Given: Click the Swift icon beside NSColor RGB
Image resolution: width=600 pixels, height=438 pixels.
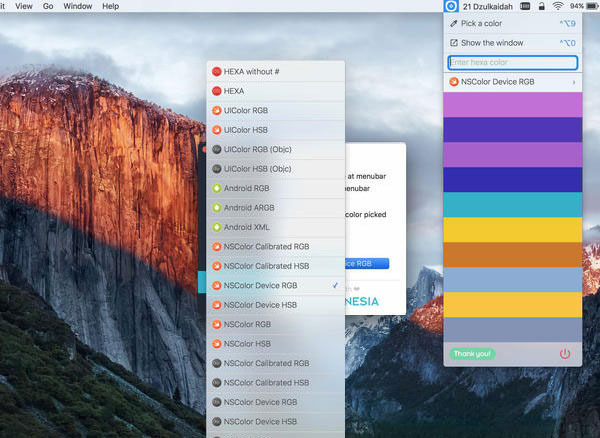Looking at the screenshot, I should pos(217,324).
